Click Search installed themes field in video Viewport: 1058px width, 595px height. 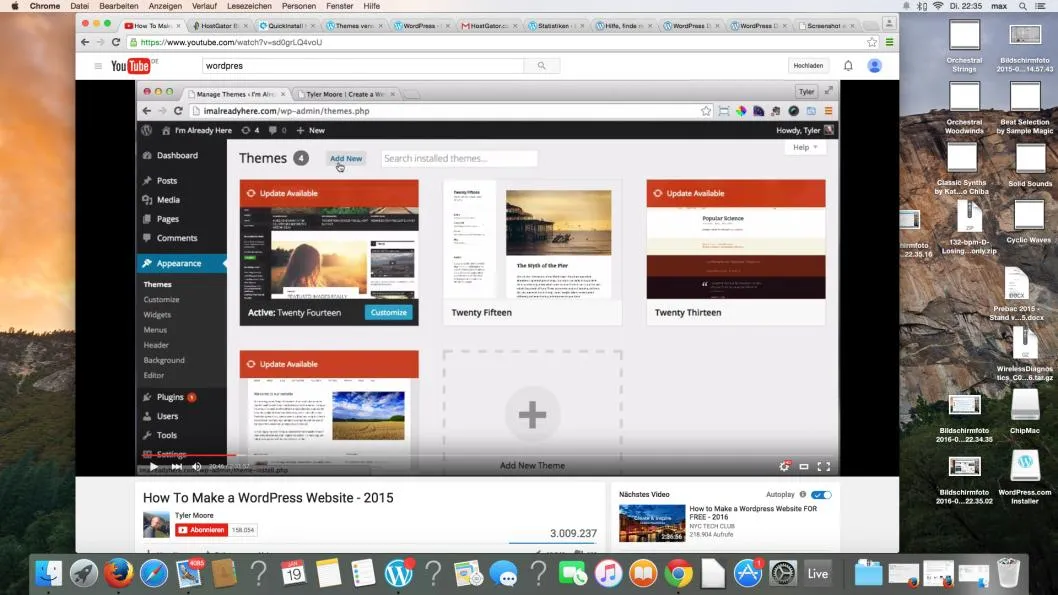459,159
